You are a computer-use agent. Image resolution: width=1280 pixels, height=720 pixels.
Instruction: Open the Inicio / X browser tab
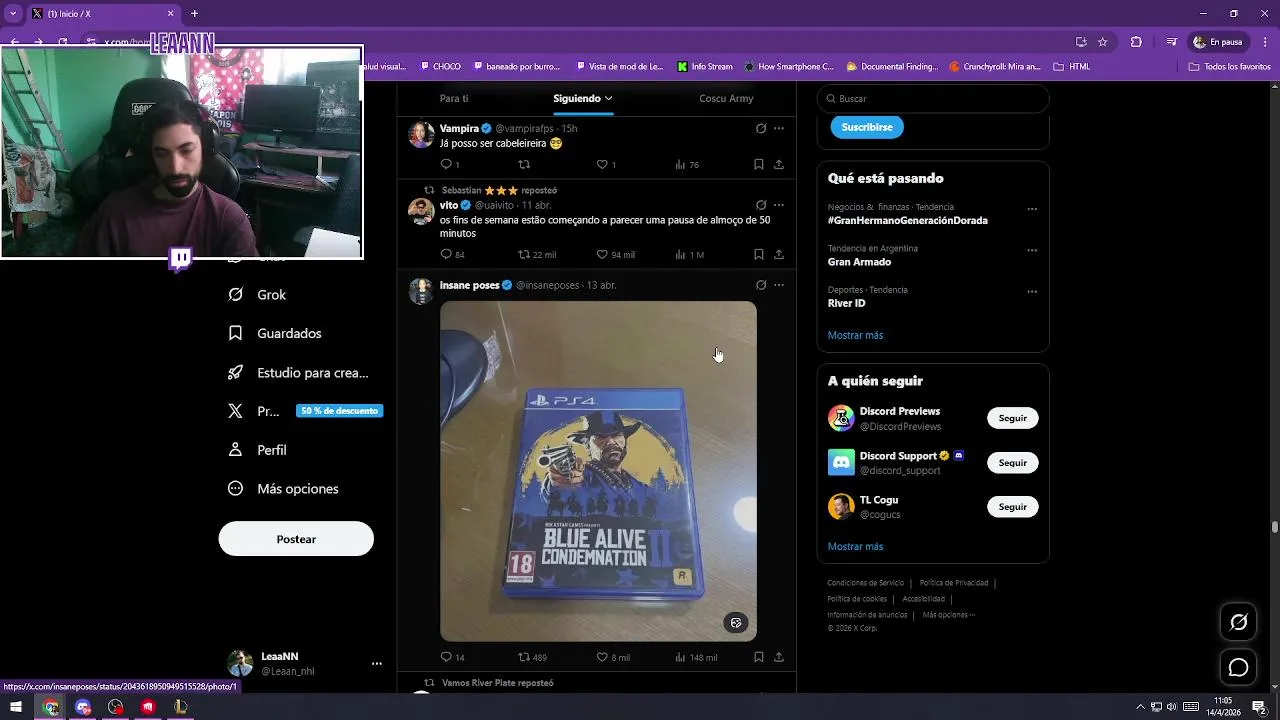coord(101,14)
